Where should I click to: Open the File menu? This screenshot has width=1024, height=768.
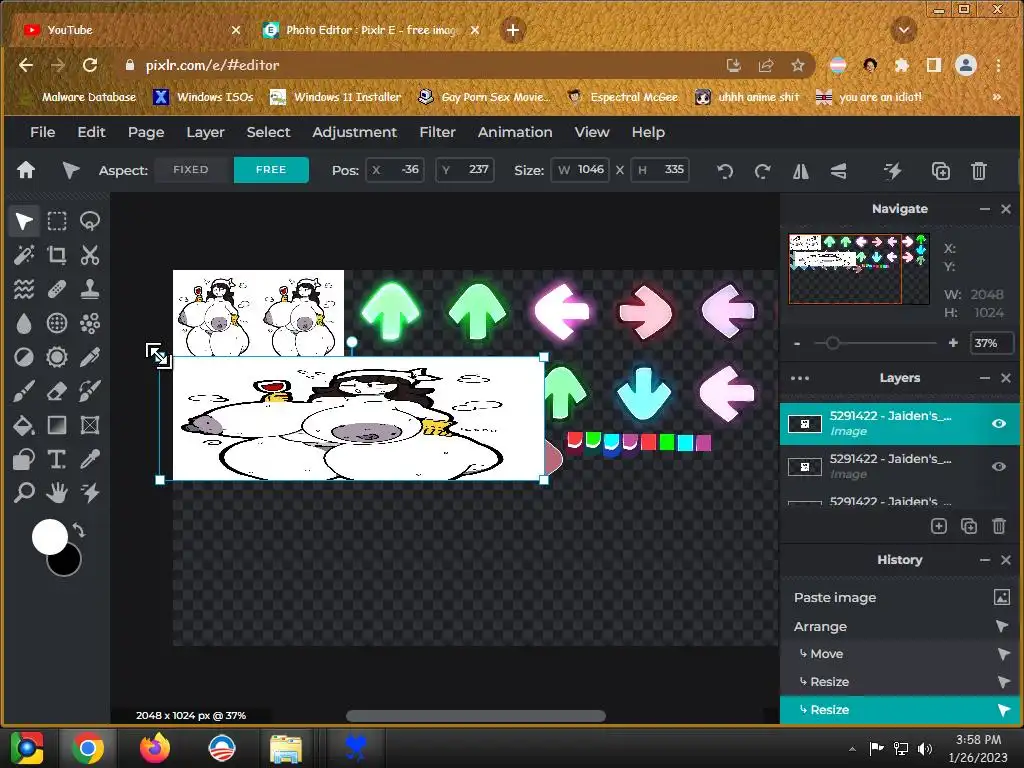[x=42, y=132]
